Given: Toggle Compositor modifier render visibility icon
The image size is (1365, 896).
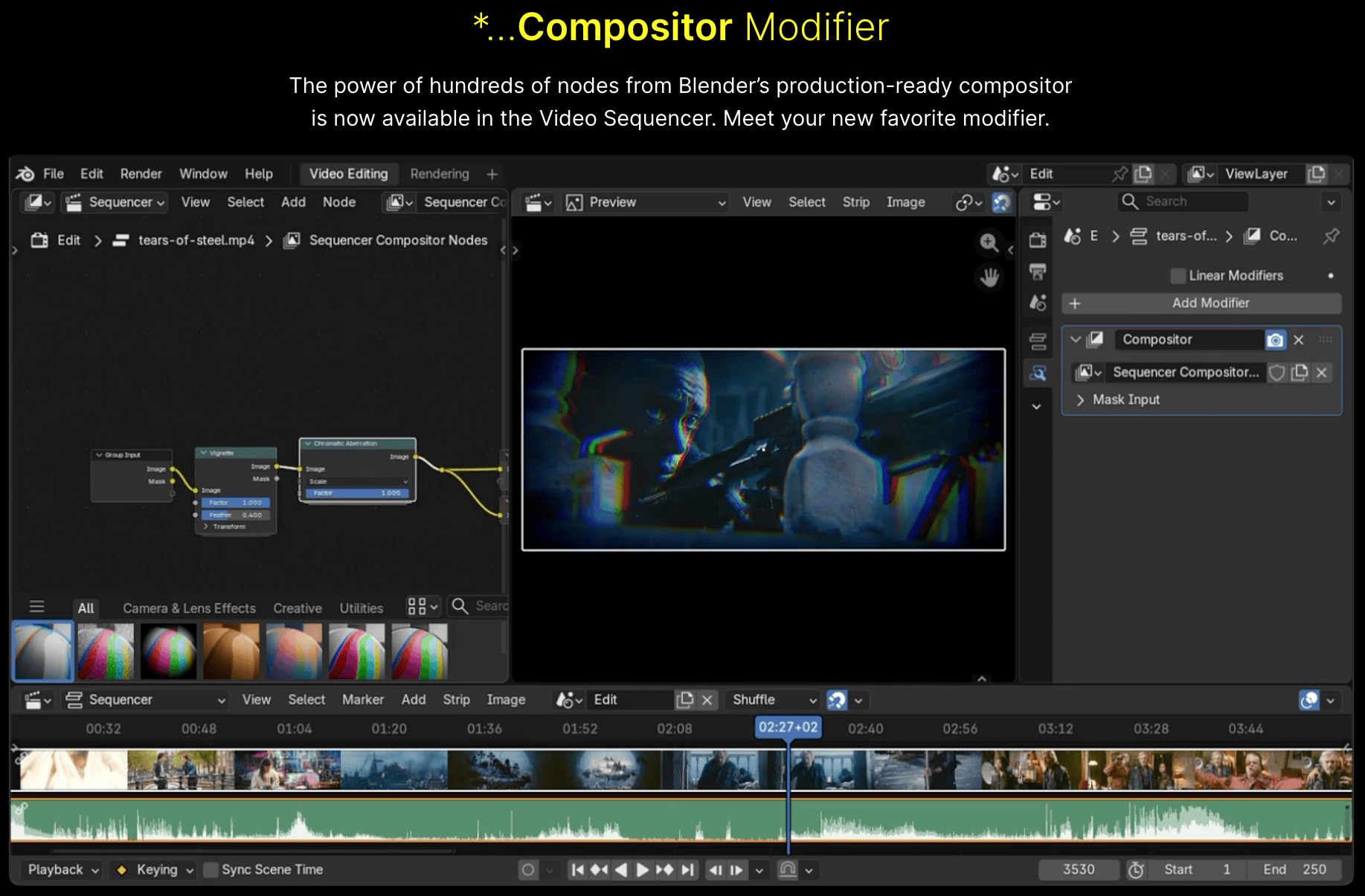Looking at the screenshot, I should [x=1275, y=340].
